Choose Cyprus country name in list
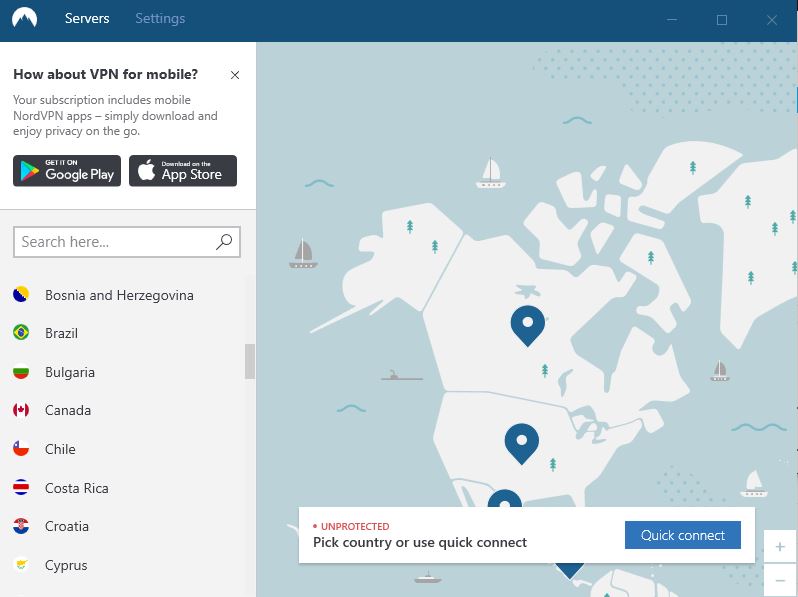 [x=66, y=565]
